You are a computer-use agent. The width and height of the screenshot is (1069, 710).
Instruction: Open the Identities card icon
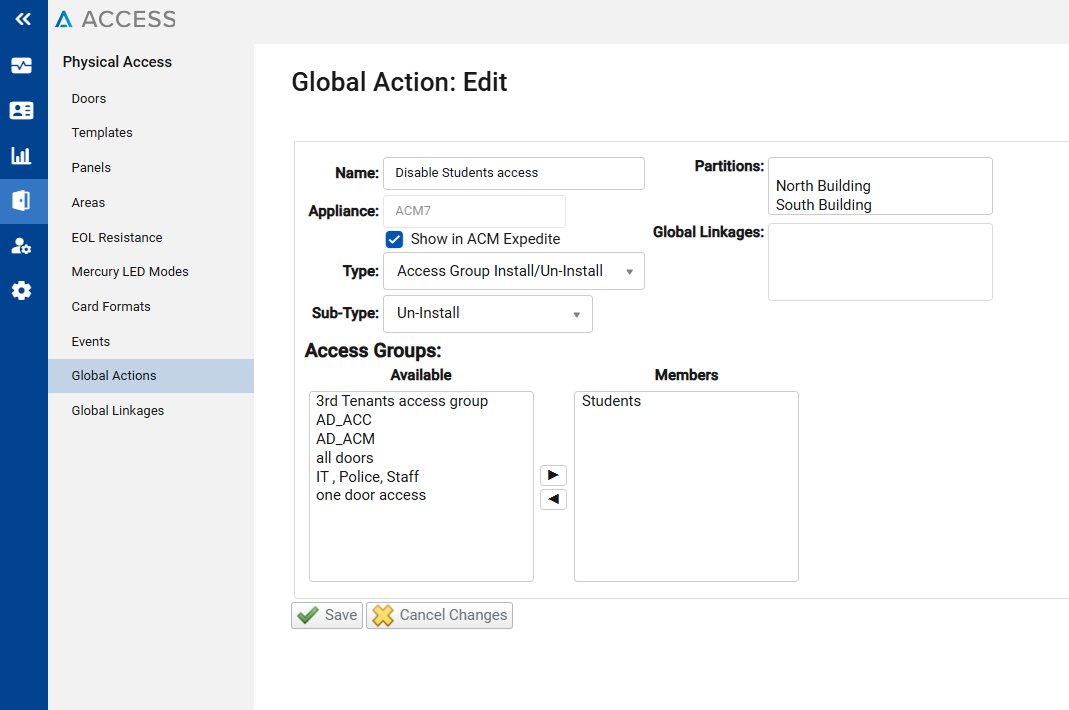pyautogui.click(x=22, y=110)
